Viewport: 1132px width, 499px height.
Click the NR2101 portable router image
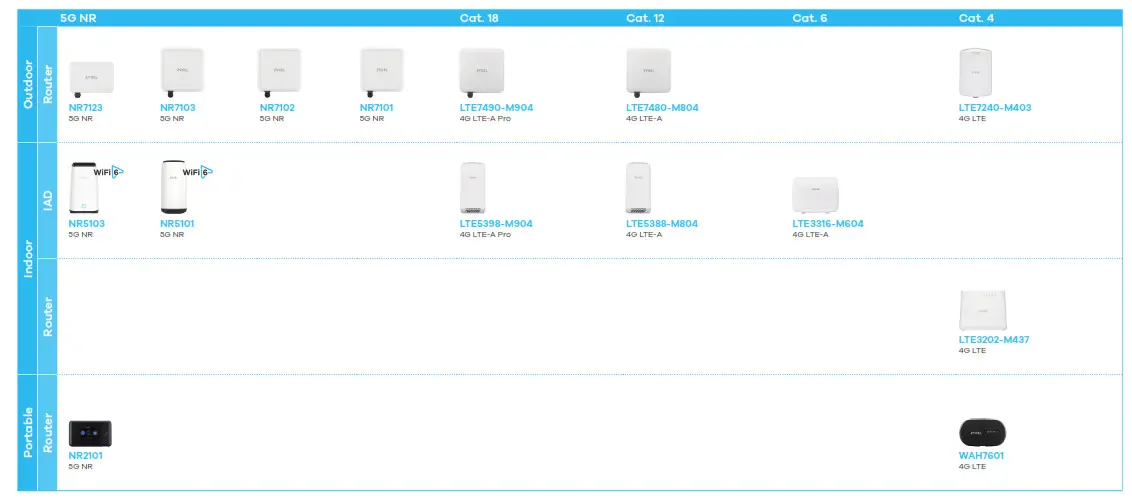[90, 433]
